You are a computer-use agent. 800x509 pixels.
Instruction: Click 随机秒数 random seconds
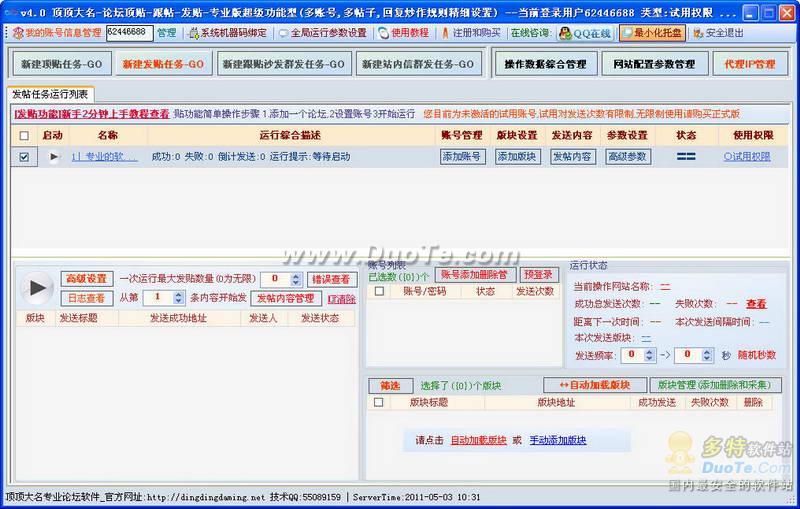click(x=757, y=355)
